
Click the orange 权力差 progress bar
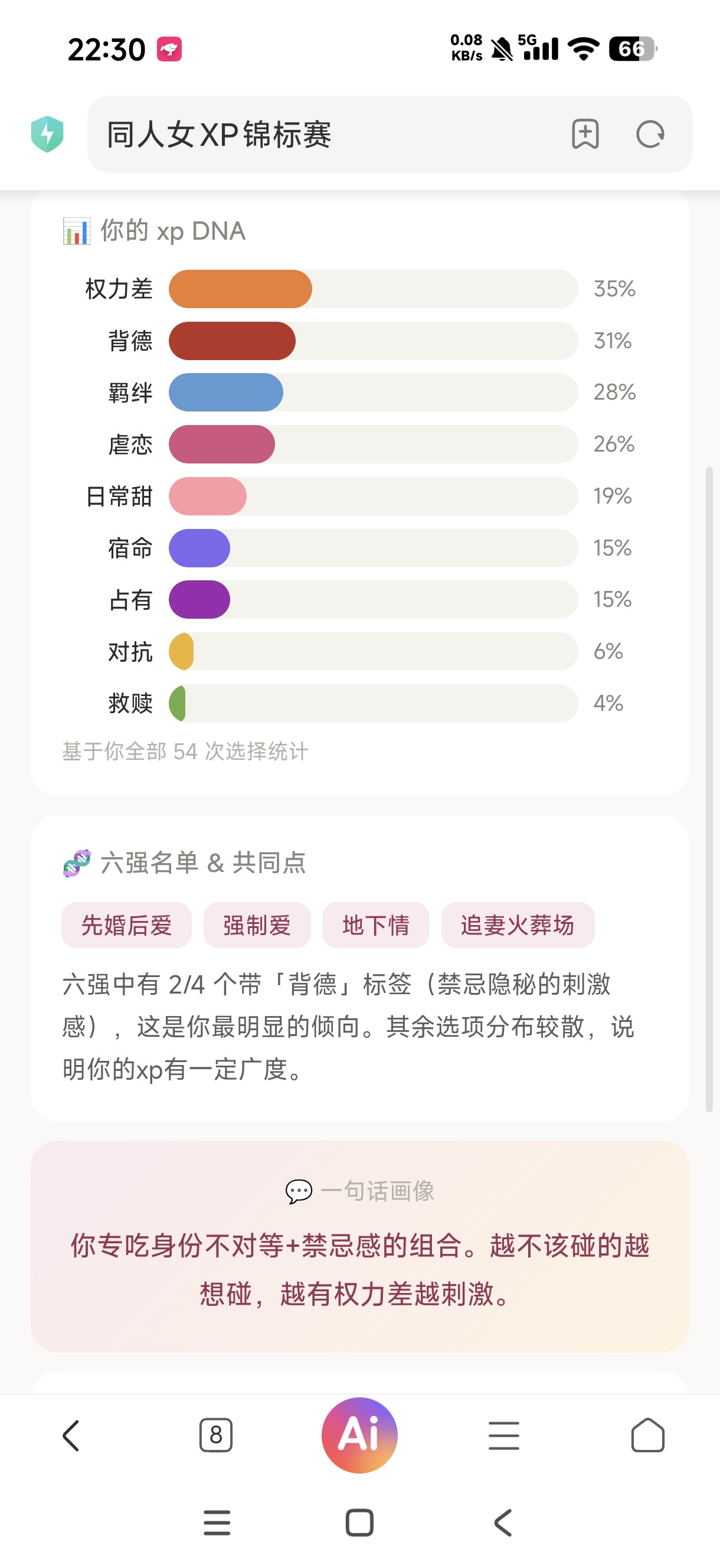click(x=240, y=289)
